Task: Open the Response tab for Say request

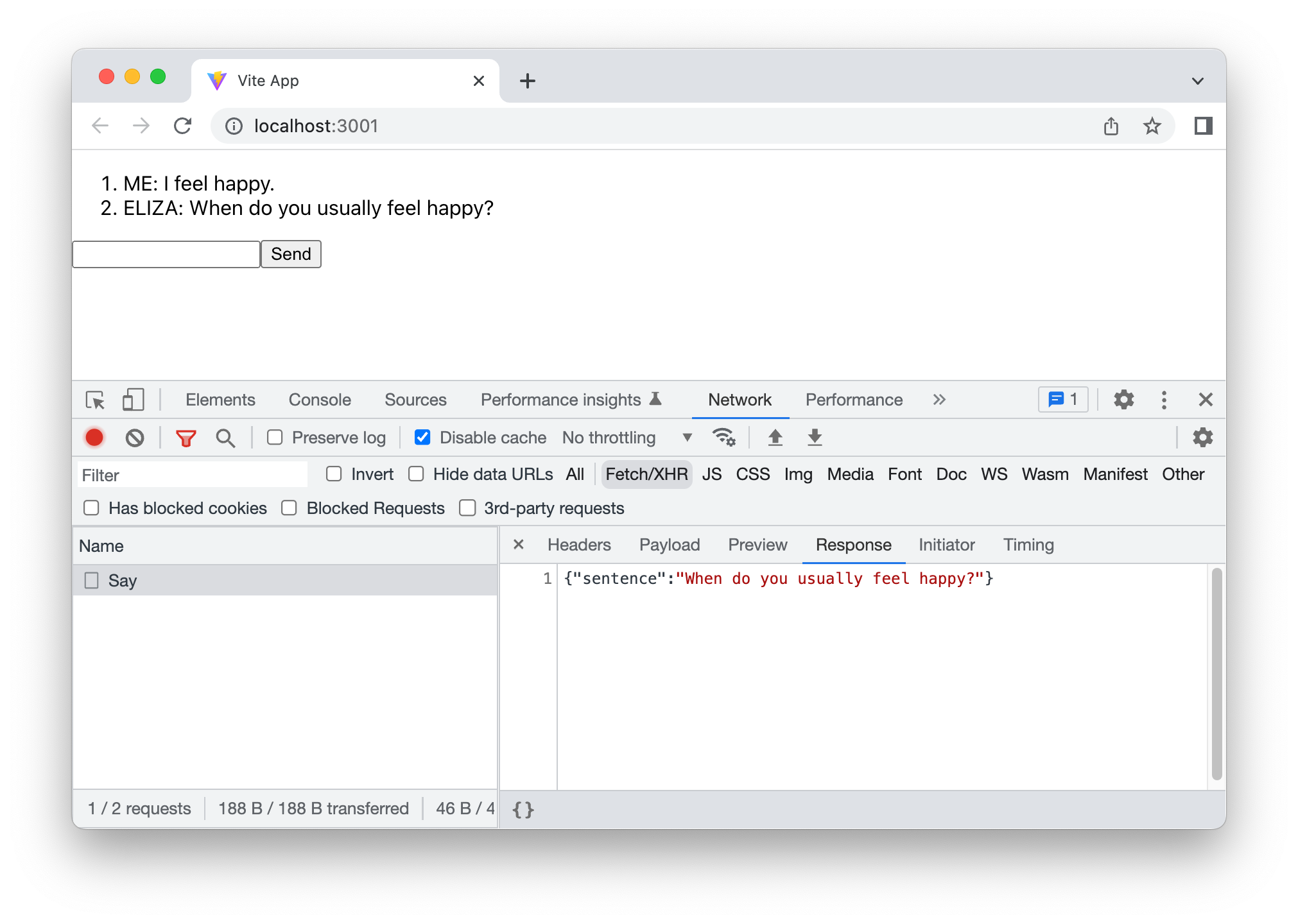Action: pos(852,545)
